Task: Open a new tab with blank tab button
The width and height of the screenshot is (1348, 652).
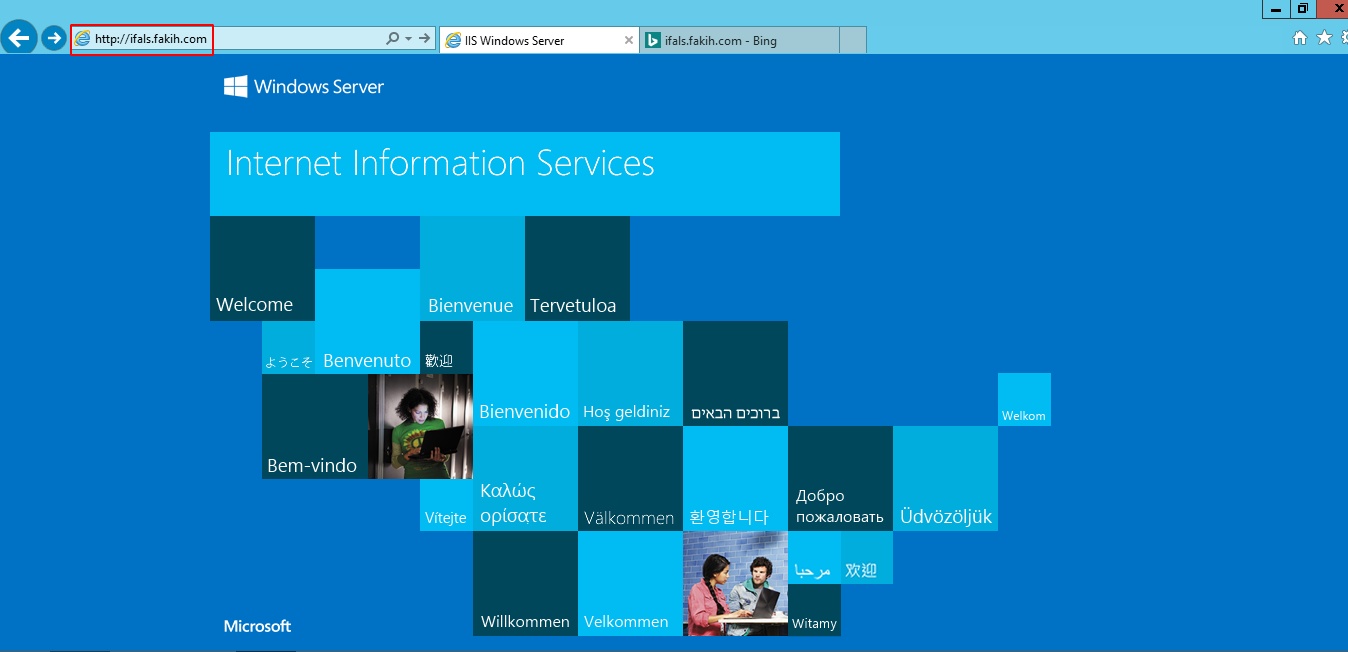Action: [853, 40]
